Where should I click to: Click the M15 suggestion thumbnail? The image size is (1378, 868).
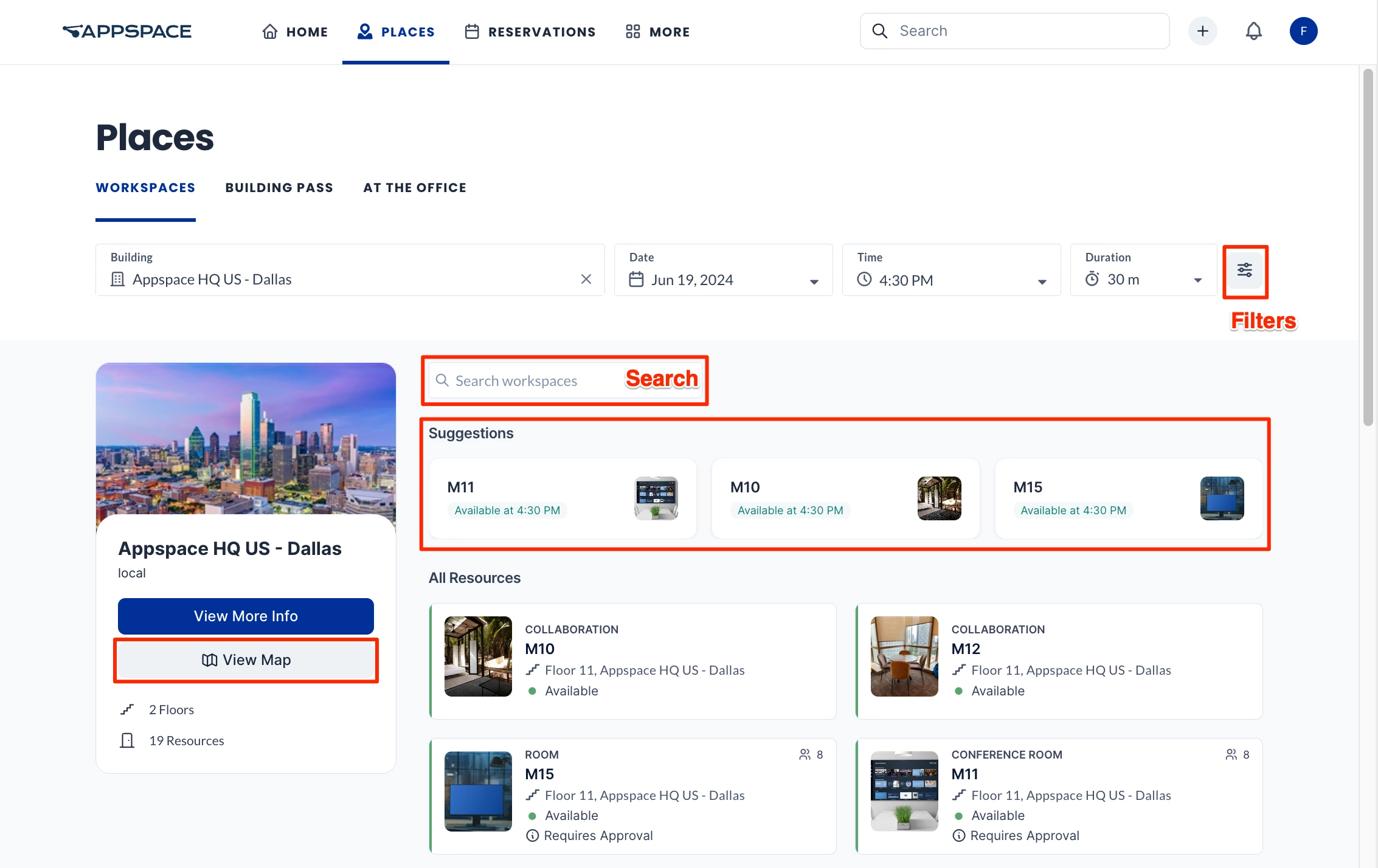[x=1222, y=498]
